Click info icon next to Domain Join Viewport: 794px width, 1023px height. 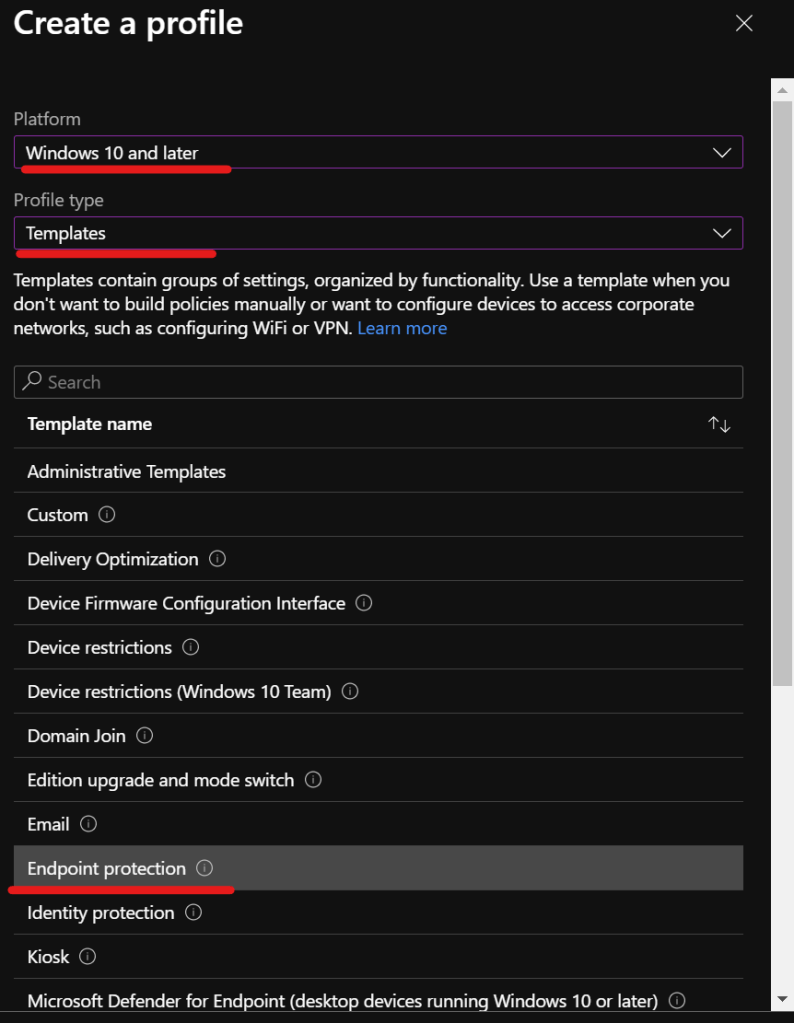(x=145, y=736)
